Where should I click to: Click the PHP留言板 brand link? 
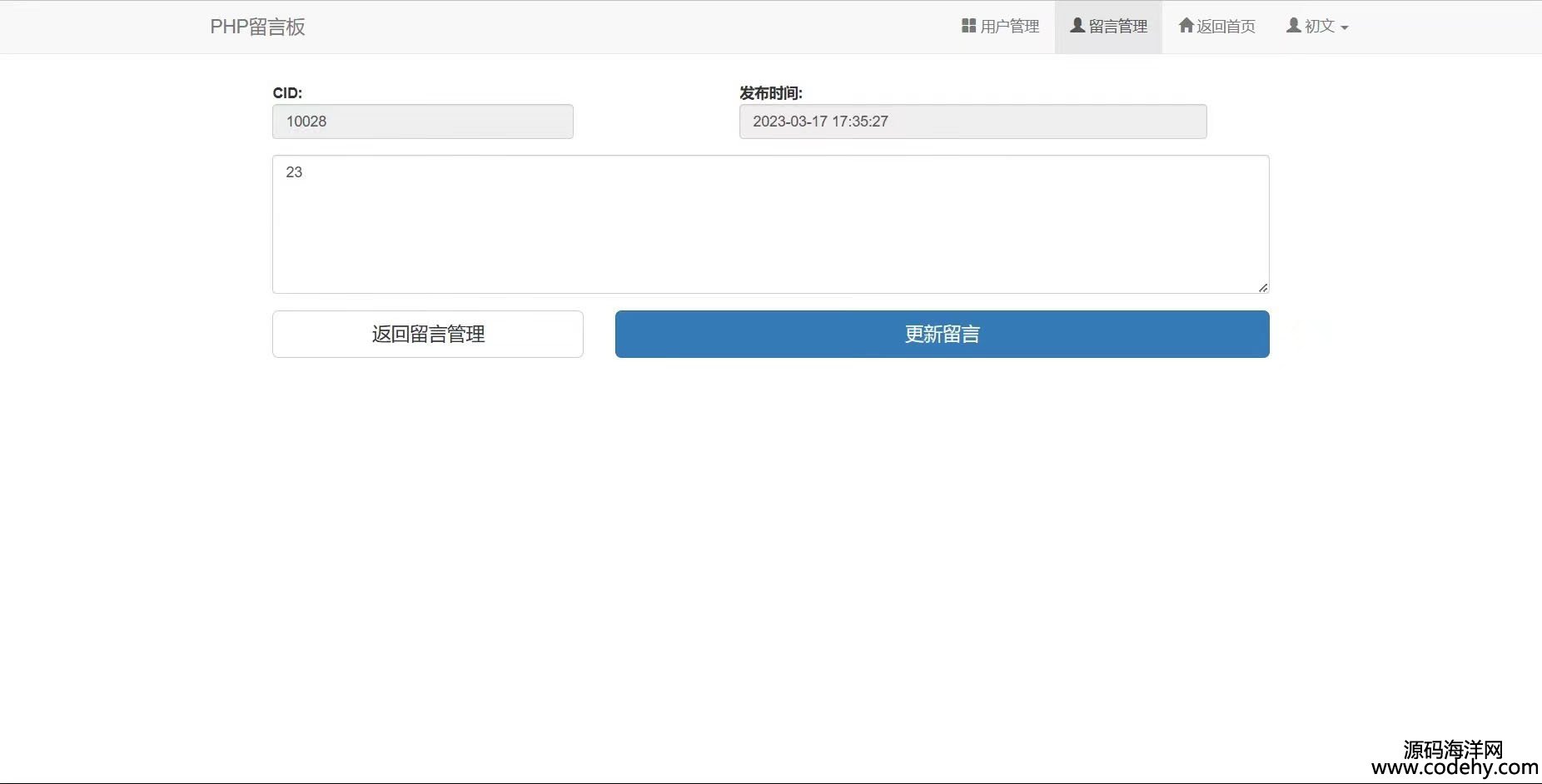tap(257, 27)
